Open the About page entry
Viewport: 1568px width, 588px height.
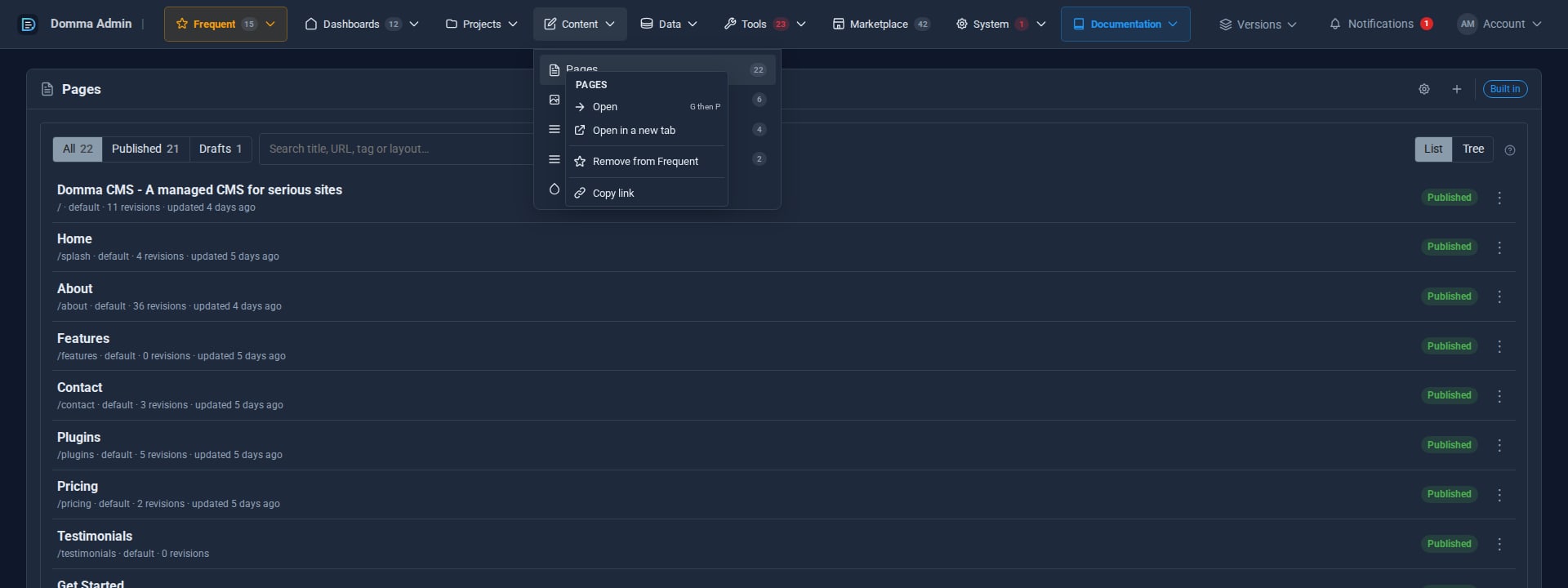(74, 288)
